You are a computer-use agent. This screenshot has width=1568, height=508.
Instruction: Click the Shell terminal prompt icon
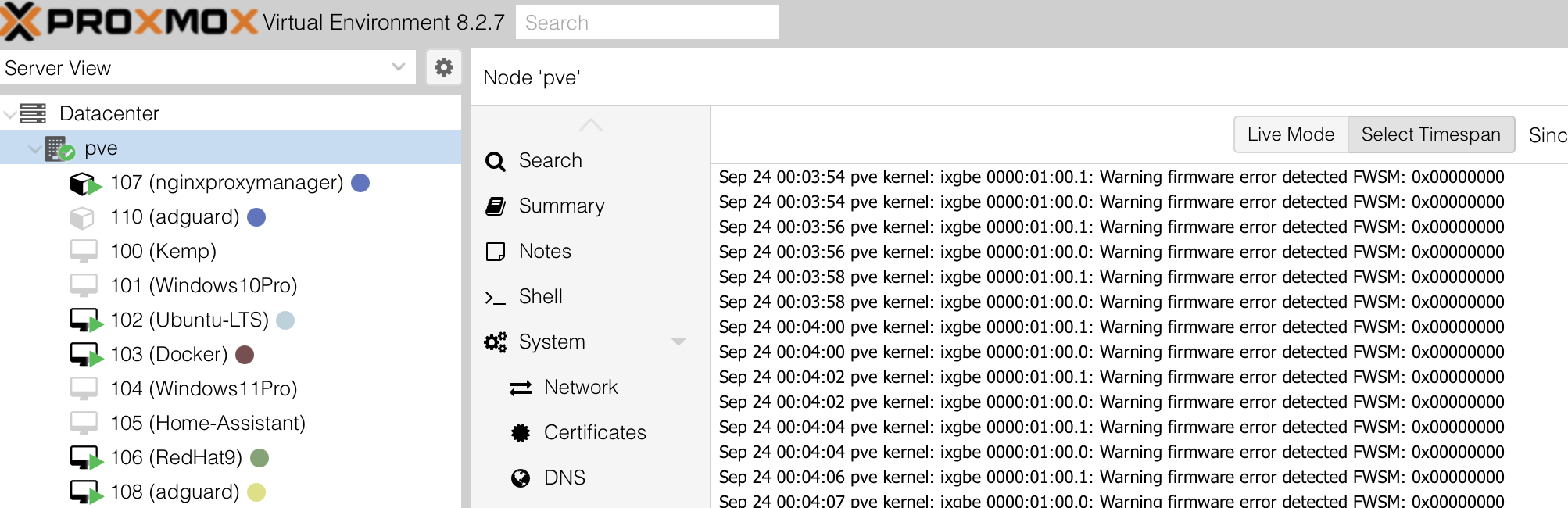tap(496, 298)
